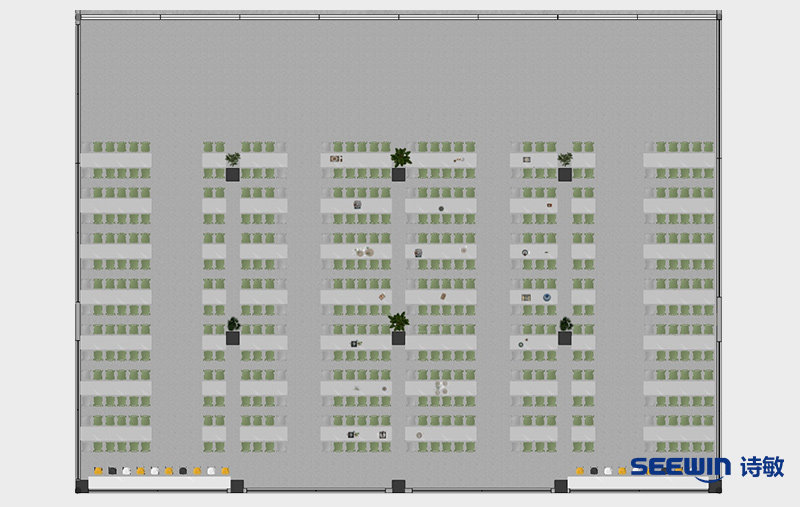Select the door panel on the left wall
Screen dimensions: 800x507
(79, 320)
